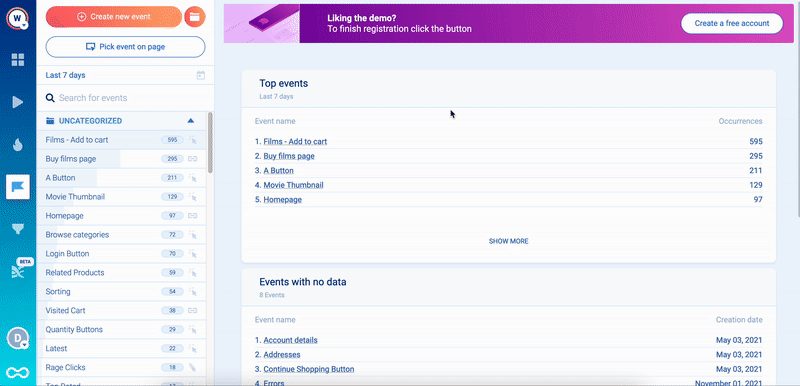Focus the Search for events field
Screen dimensions: 800x386
click(x=125, y=98)
